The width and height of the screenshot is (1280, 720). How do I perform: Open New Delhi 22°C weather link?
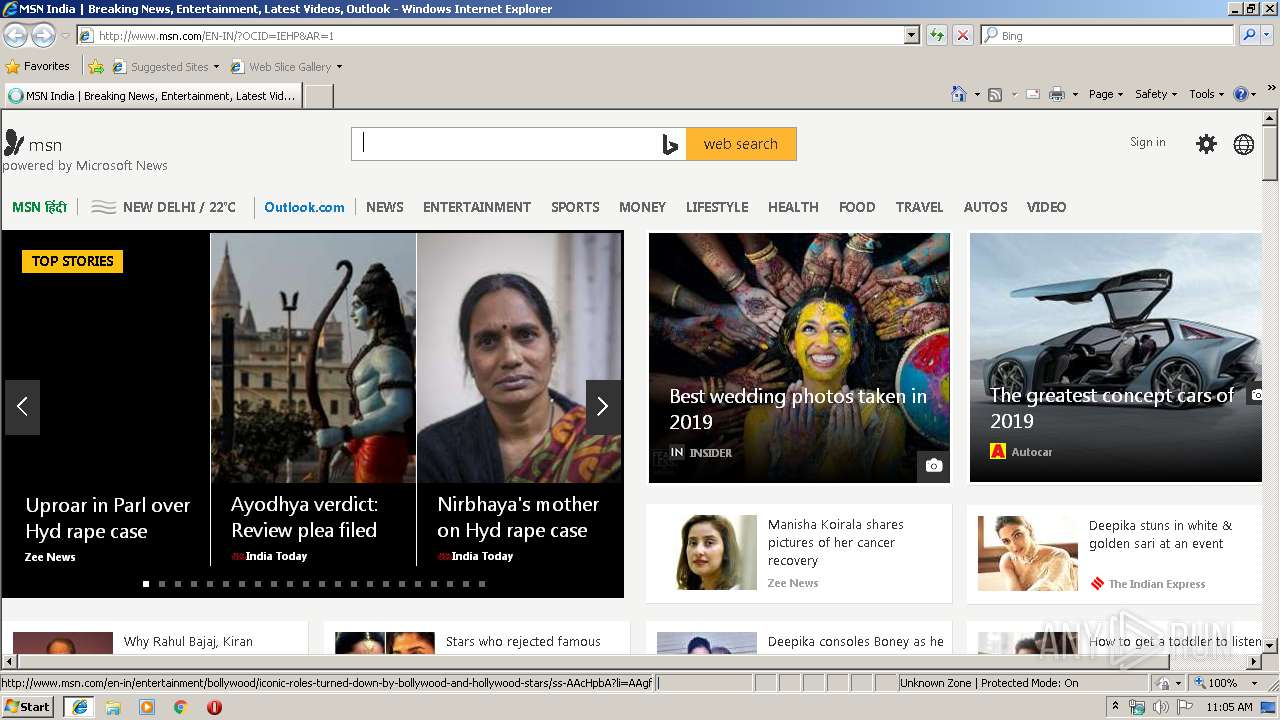click(x=164, y=207)
